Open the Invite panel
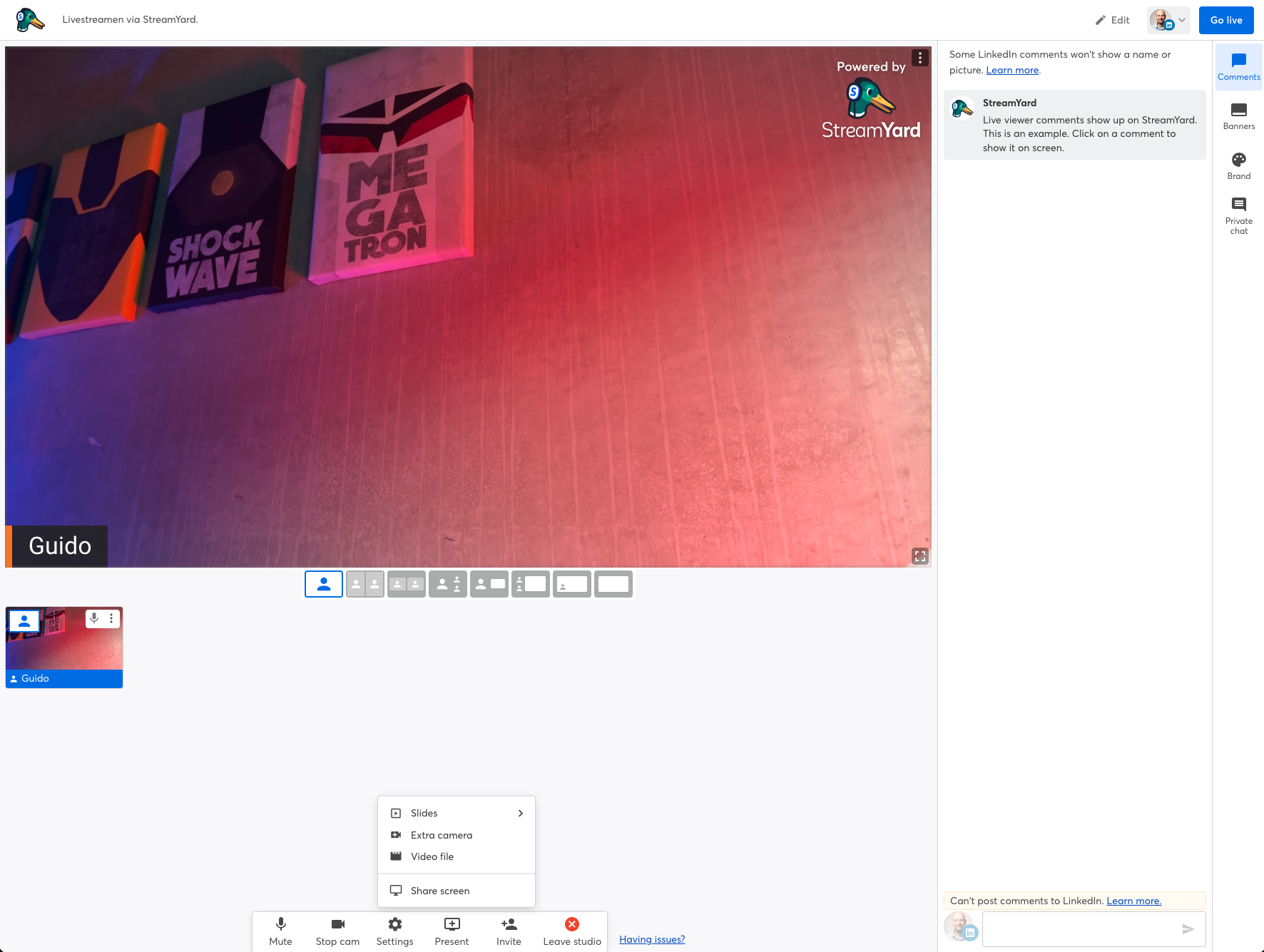The height and width of the screenshot is (952, 1264). (x=508, y=931)
